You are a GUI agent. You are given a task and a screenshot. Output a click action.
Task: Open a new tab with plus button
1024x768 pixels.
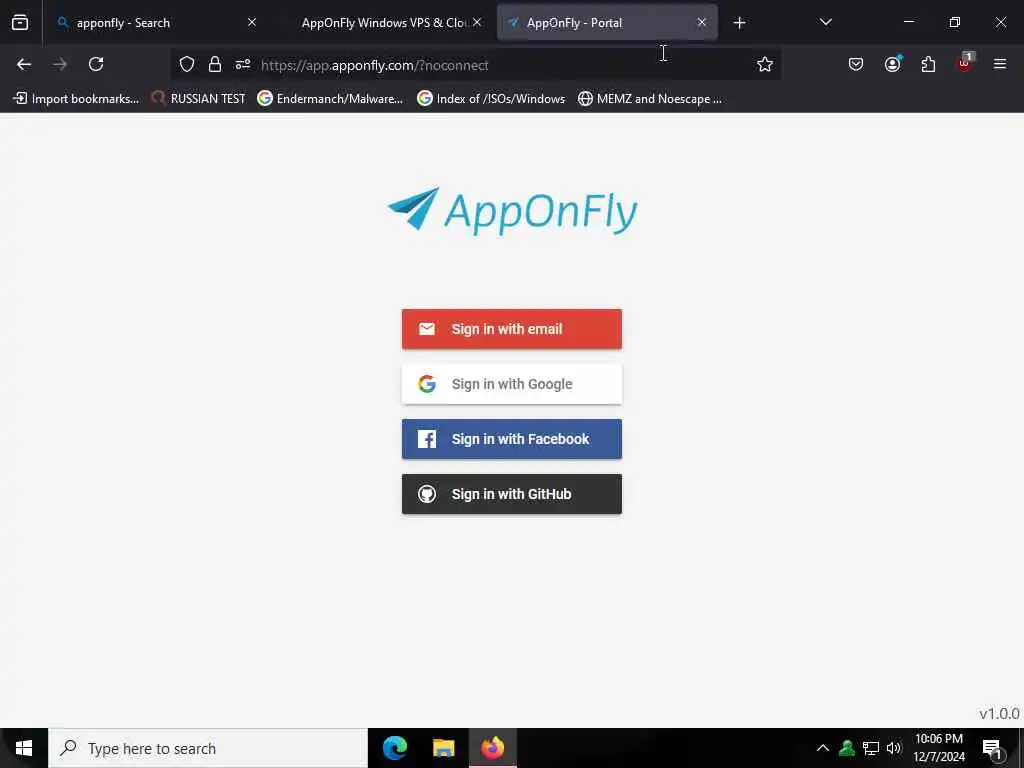739,23
